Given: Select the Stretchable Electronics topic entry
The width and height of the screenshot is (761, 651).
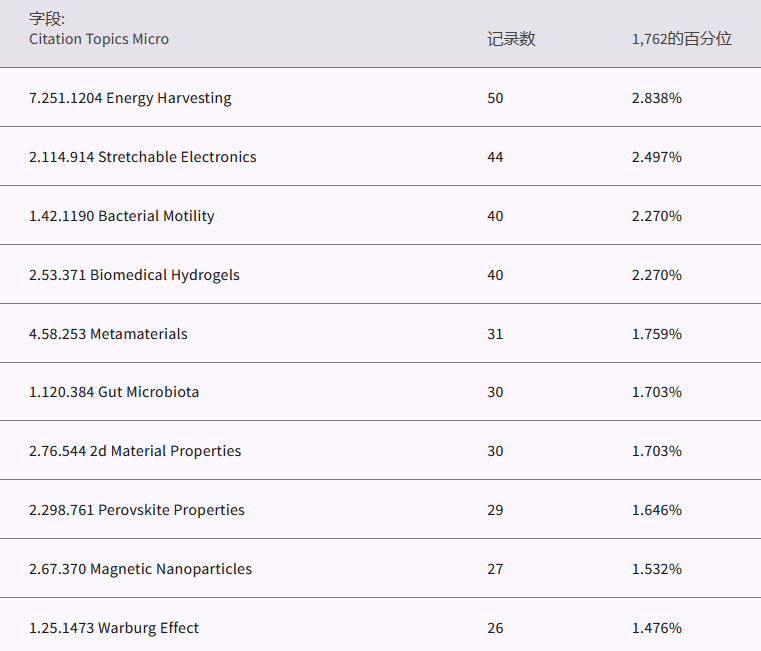Looking at the screenshot, I should tap(142, 157).
